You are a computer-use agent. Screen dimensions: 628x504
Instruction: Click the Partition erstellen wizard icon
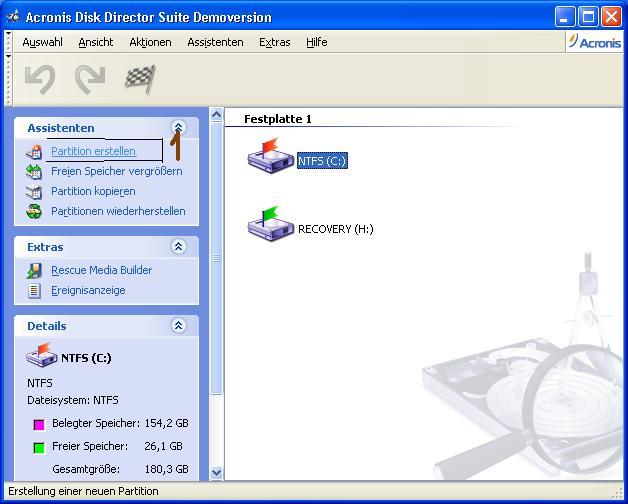[34, 151]
